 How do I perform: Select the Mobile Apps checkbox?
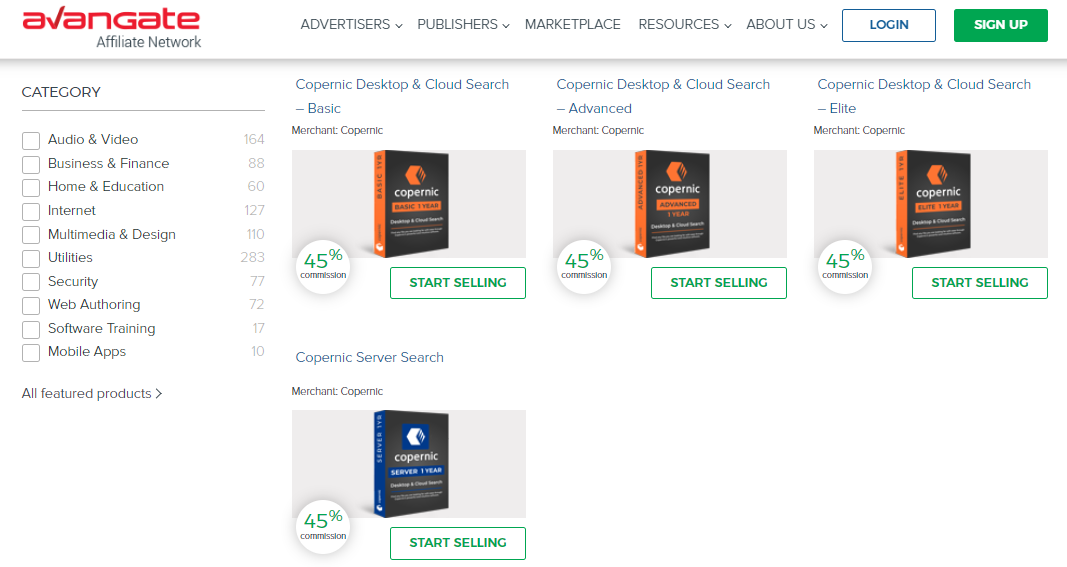pyautogui.click(x=31, y=353)
